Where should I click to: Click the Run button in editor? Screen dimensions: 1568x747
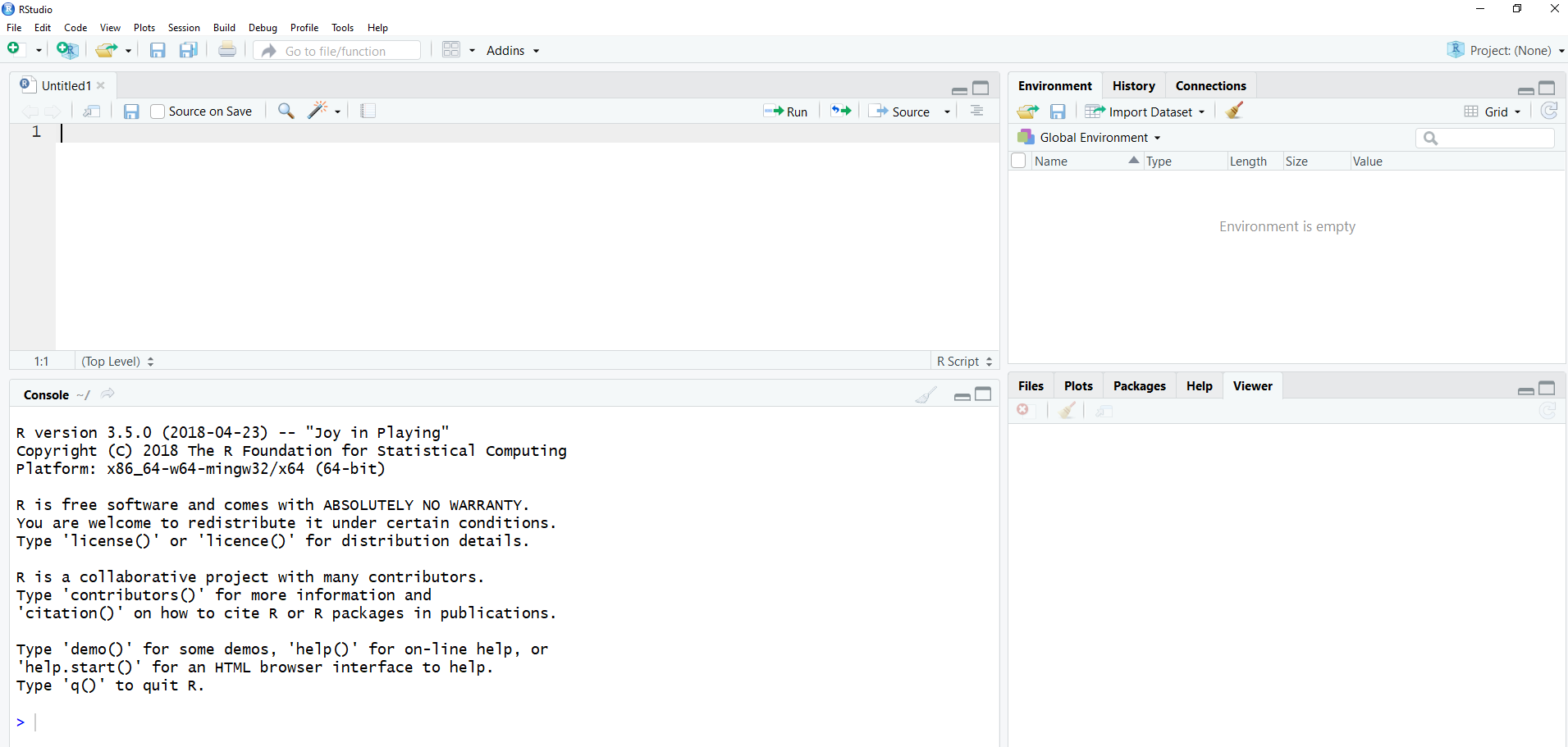point(786,112)
